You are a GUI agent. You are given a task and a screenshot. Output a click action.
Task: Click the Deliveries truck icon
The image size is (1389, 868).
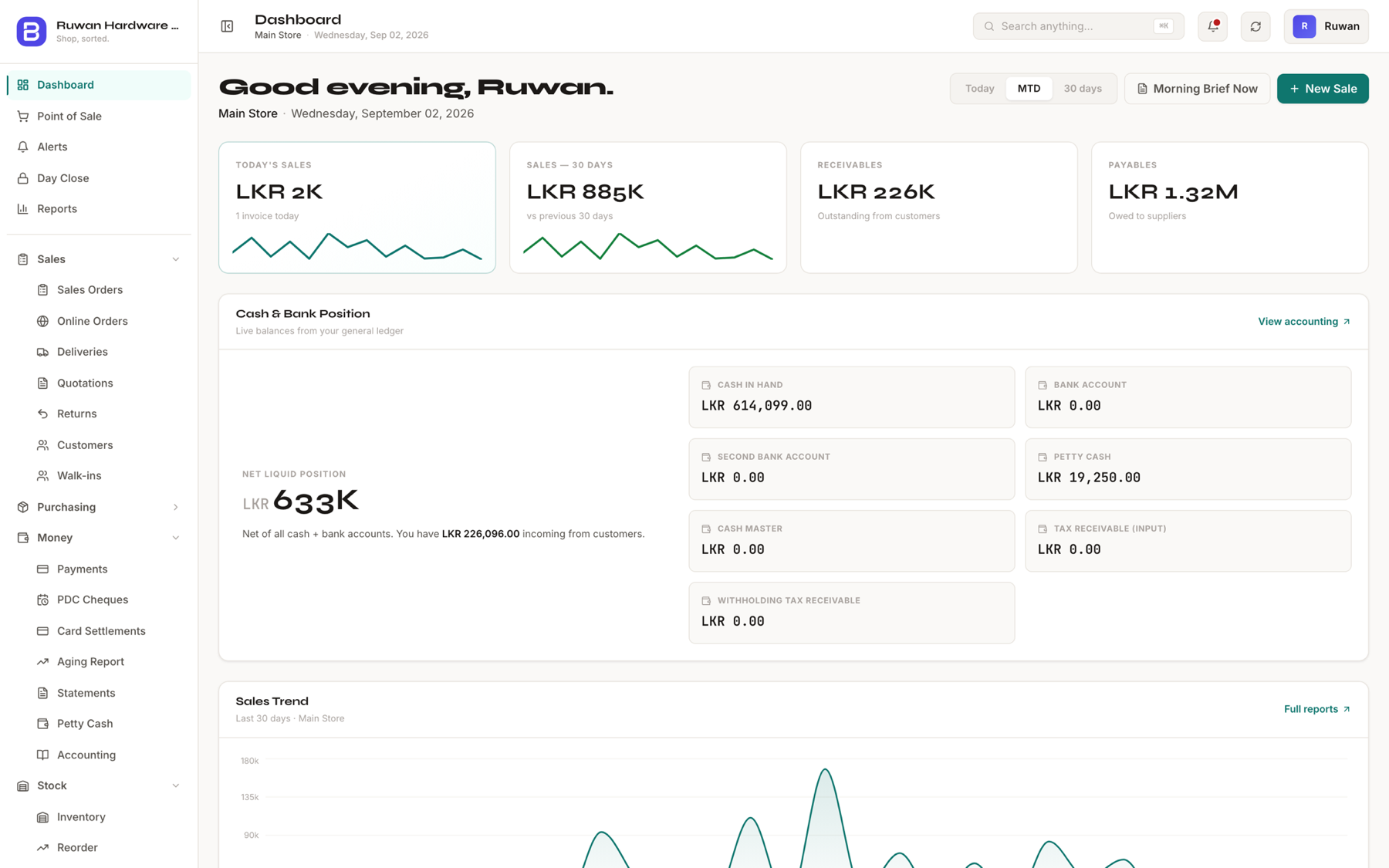42,352
